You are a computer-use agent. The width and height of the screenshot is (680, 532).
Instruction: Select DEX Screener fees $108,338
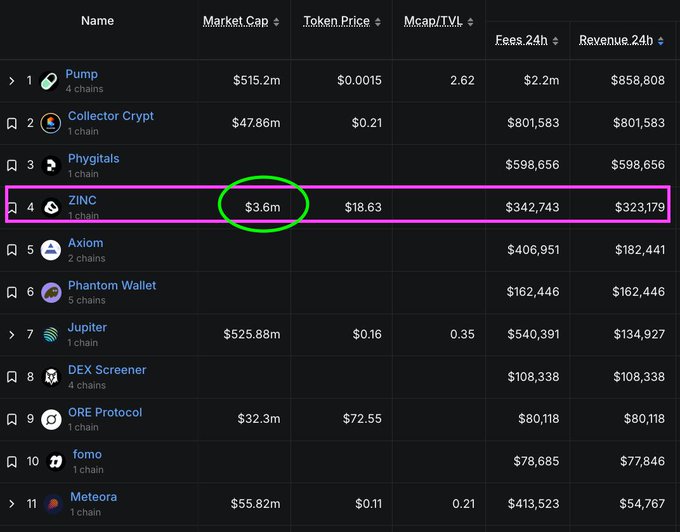pyautogui.click(x=533, y=377)
